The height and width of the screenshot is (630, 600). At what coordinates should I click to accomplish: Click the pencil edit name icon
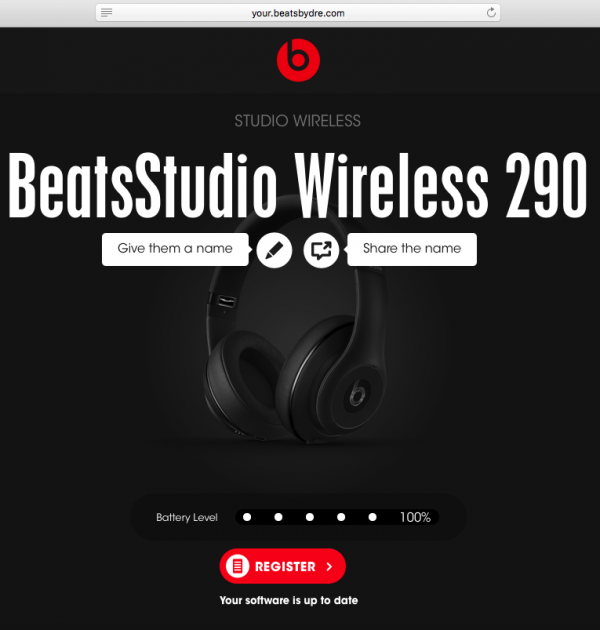point(274,250)
